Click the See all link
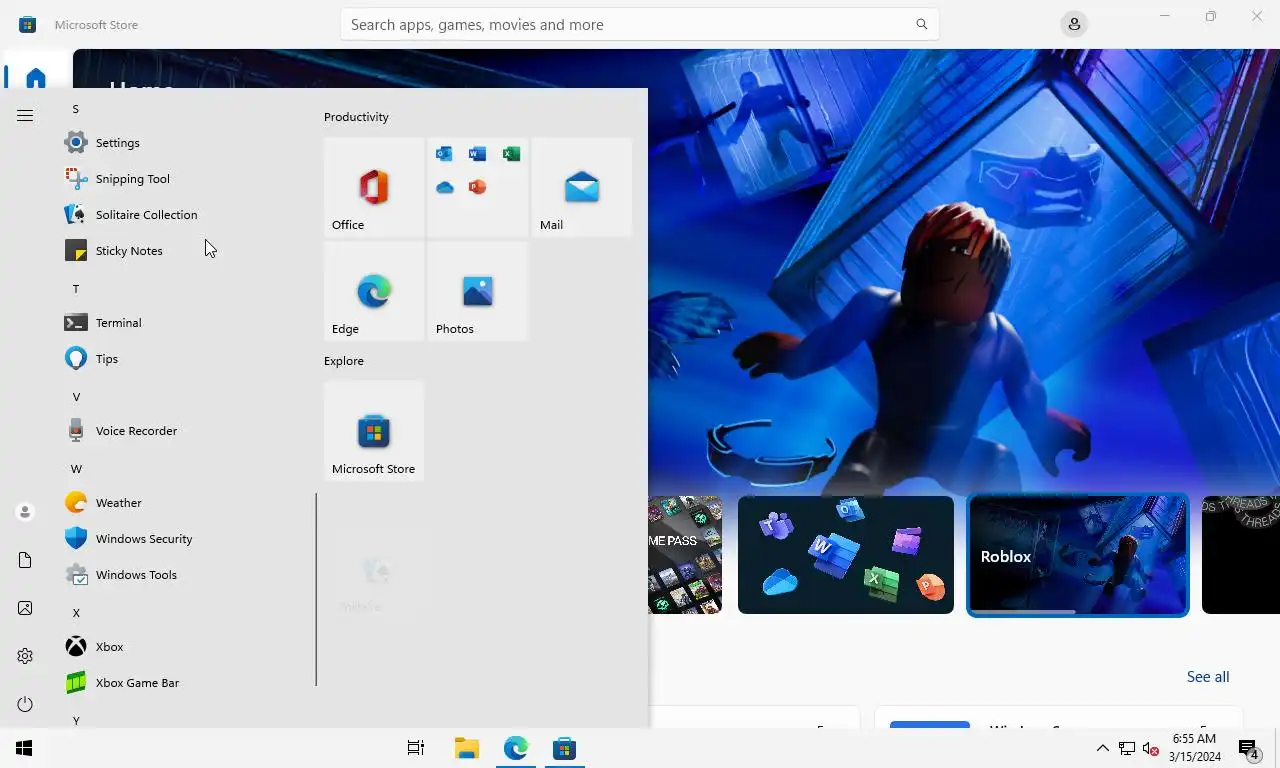The width and height of the screenshot is (1280, 768). tap(1208, 677)
